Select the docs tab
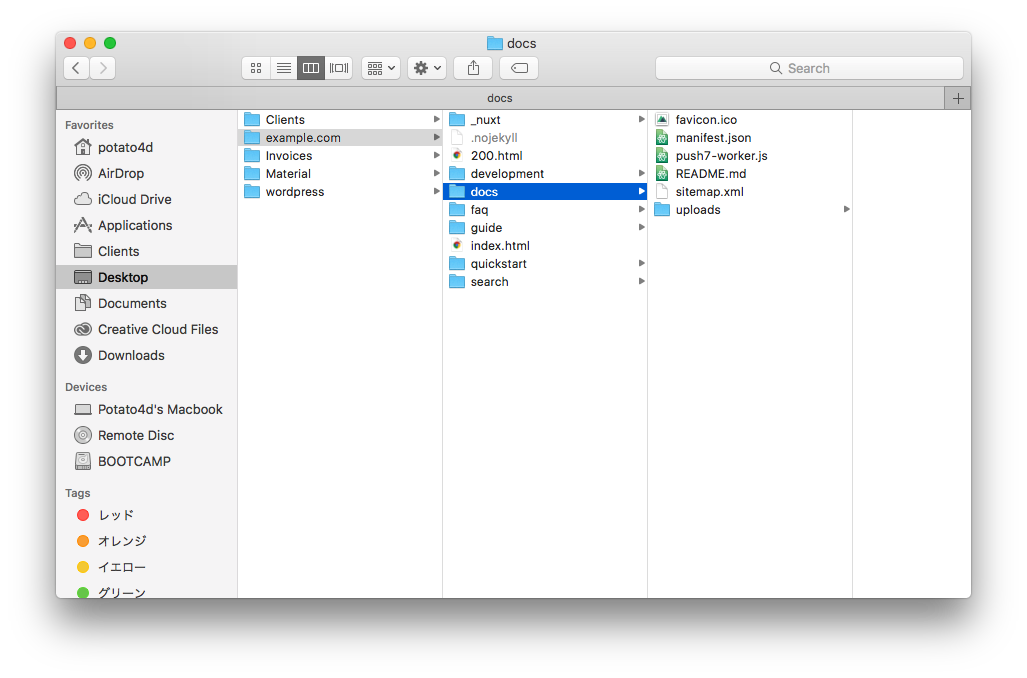Viewport: 1027px width, 678px height. click(x=500, y=98)
